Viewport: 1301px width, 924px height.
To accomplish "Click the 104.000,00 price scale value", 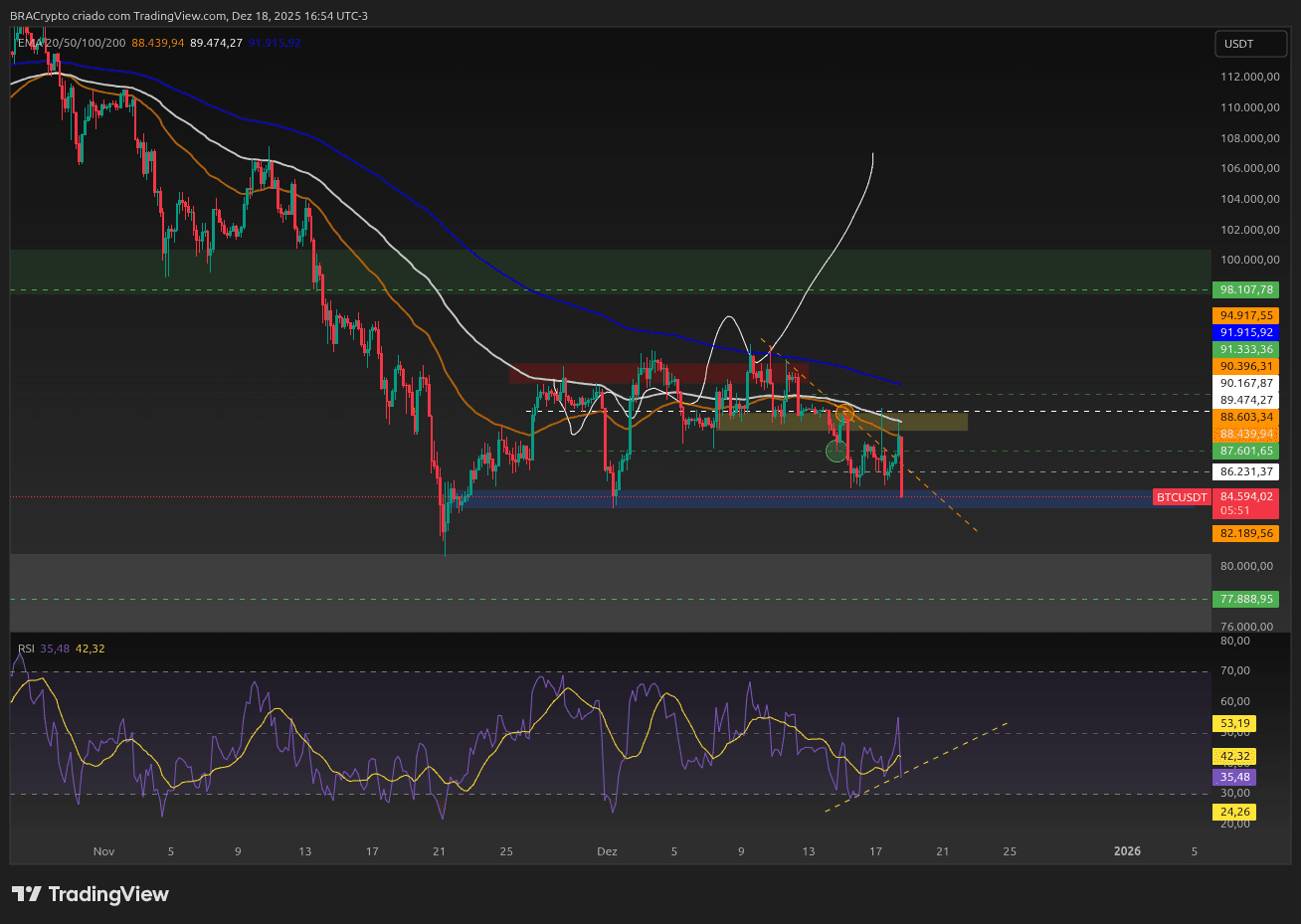I will click(x=1249, y=199).
